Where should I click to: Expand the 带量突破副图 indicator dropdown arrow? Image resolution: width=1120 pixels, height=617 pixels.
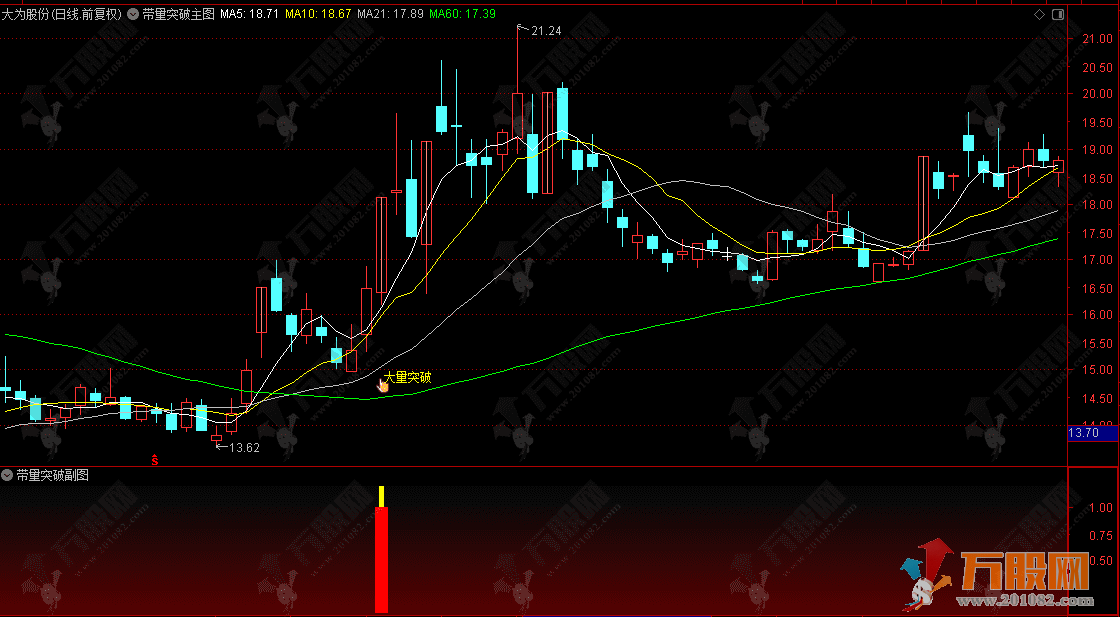pyautogui.click(x=8, y=475)
